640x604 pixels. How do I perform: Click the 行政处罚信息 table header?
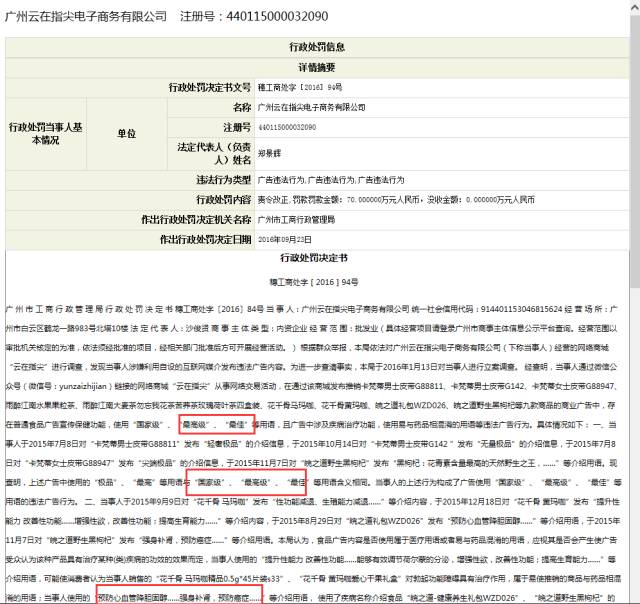(x=317, y=47)
